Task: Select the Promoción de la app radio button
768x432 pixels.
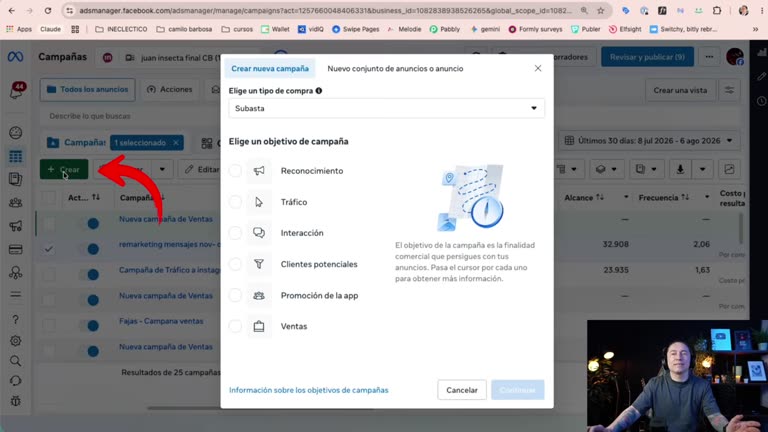Action: point(236,295)
